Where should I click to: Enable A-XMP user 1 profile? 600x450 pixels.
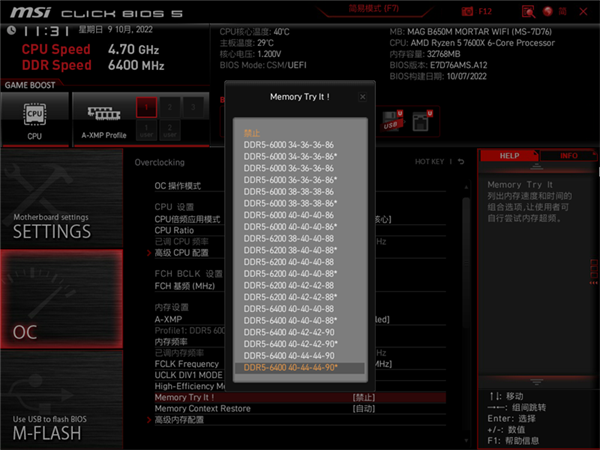146,130
